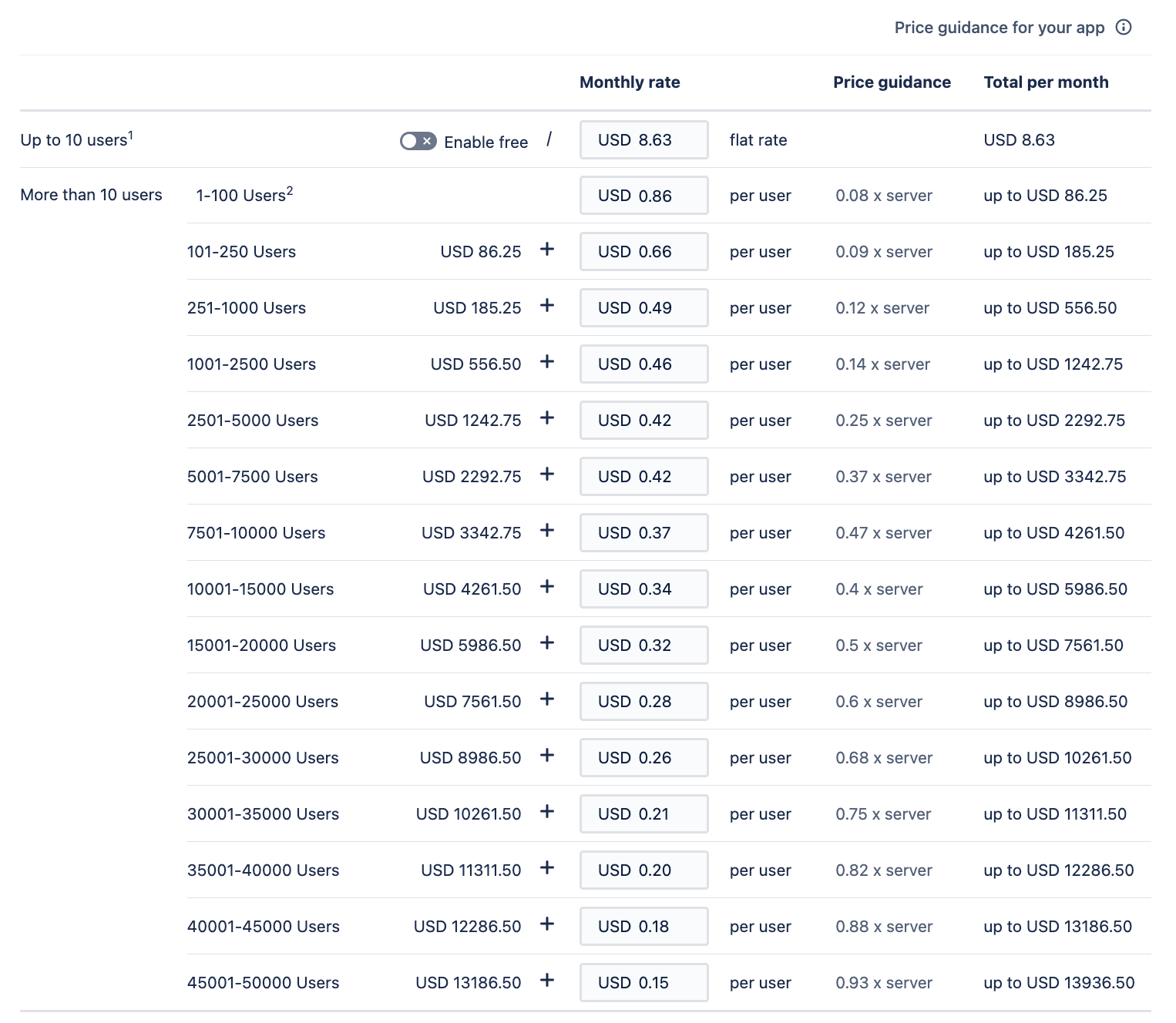1176x1023 pixels.
Task: Click the plus icon for 10001-15000 Users tier
Action: point(546,588)
